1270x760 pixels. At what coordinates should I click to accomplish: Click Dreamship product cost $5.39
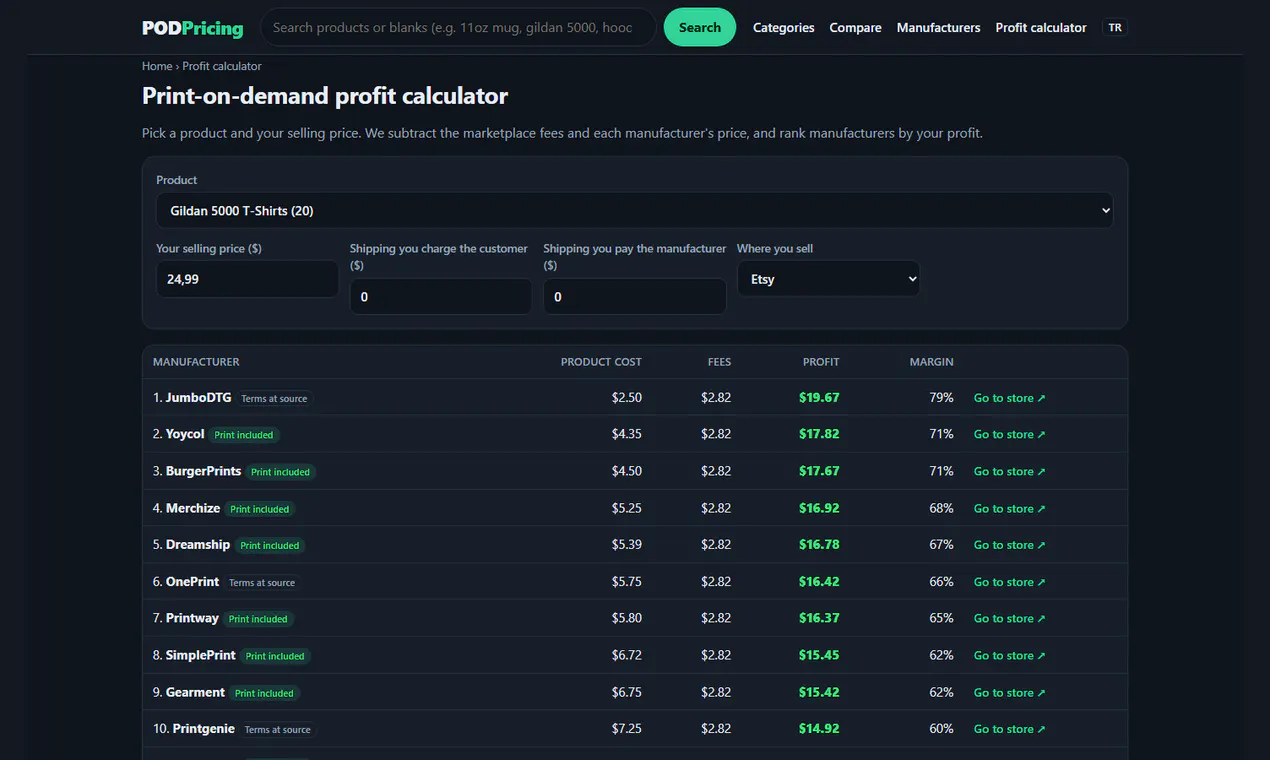[627, 545]
